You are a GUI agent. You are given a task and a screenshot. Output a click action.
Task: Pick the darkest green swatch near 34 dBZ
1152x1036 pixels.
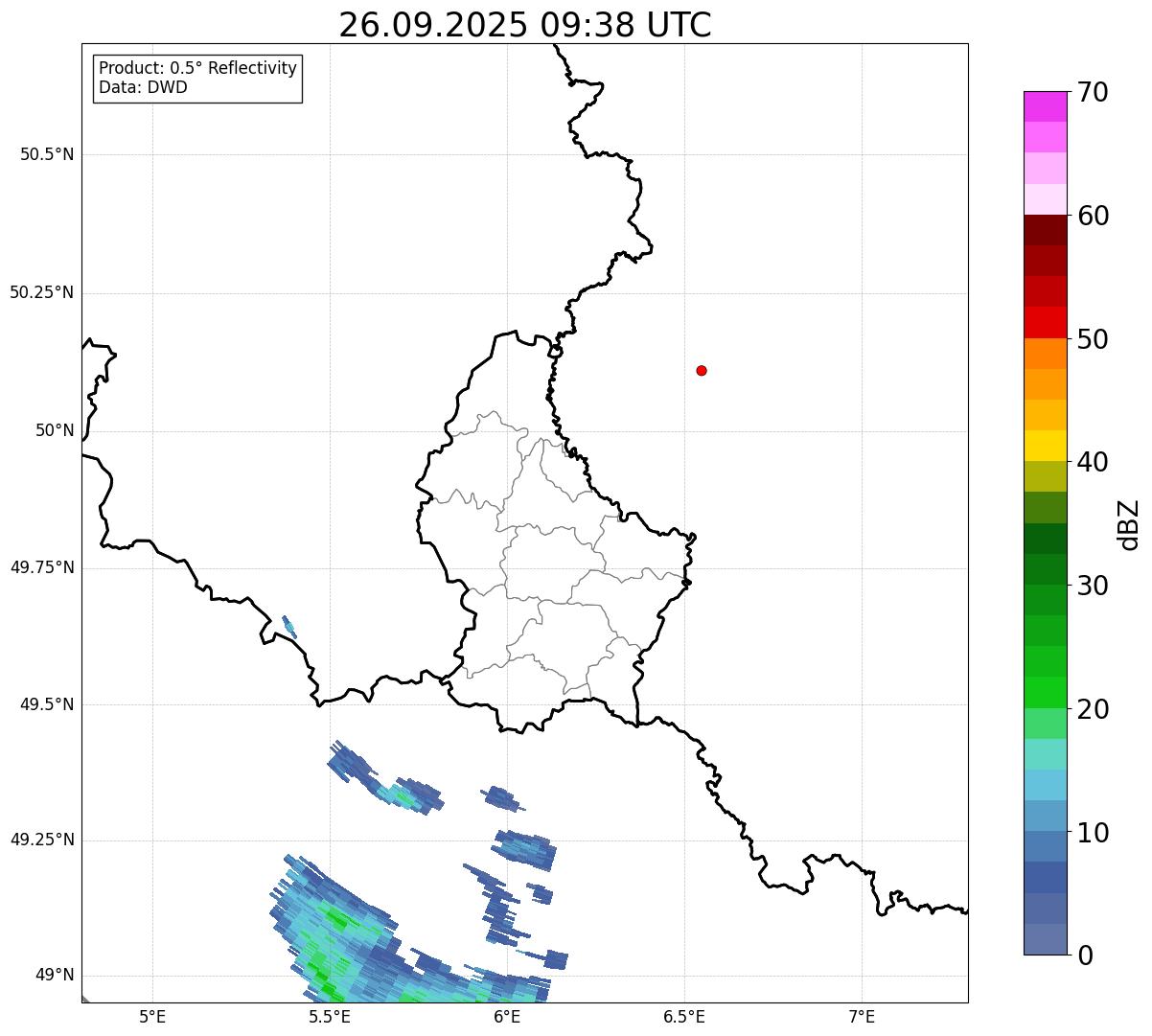click(x=1045, y=539)
